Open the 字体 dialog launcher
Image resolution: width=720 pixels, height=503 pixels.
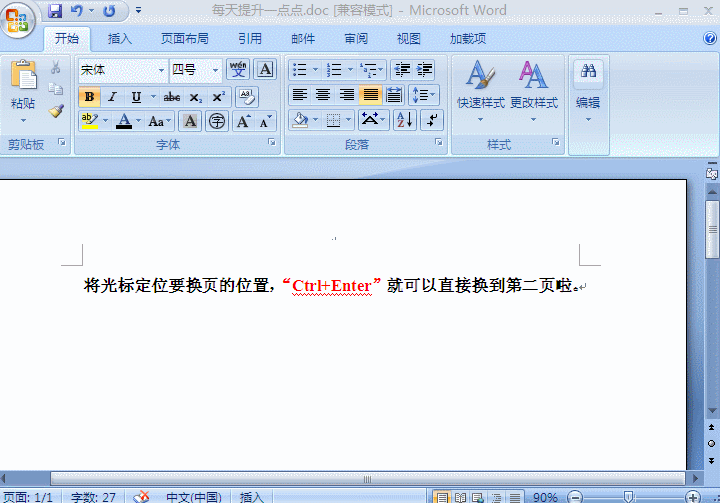pyautogui.click(x=272, y=142)
